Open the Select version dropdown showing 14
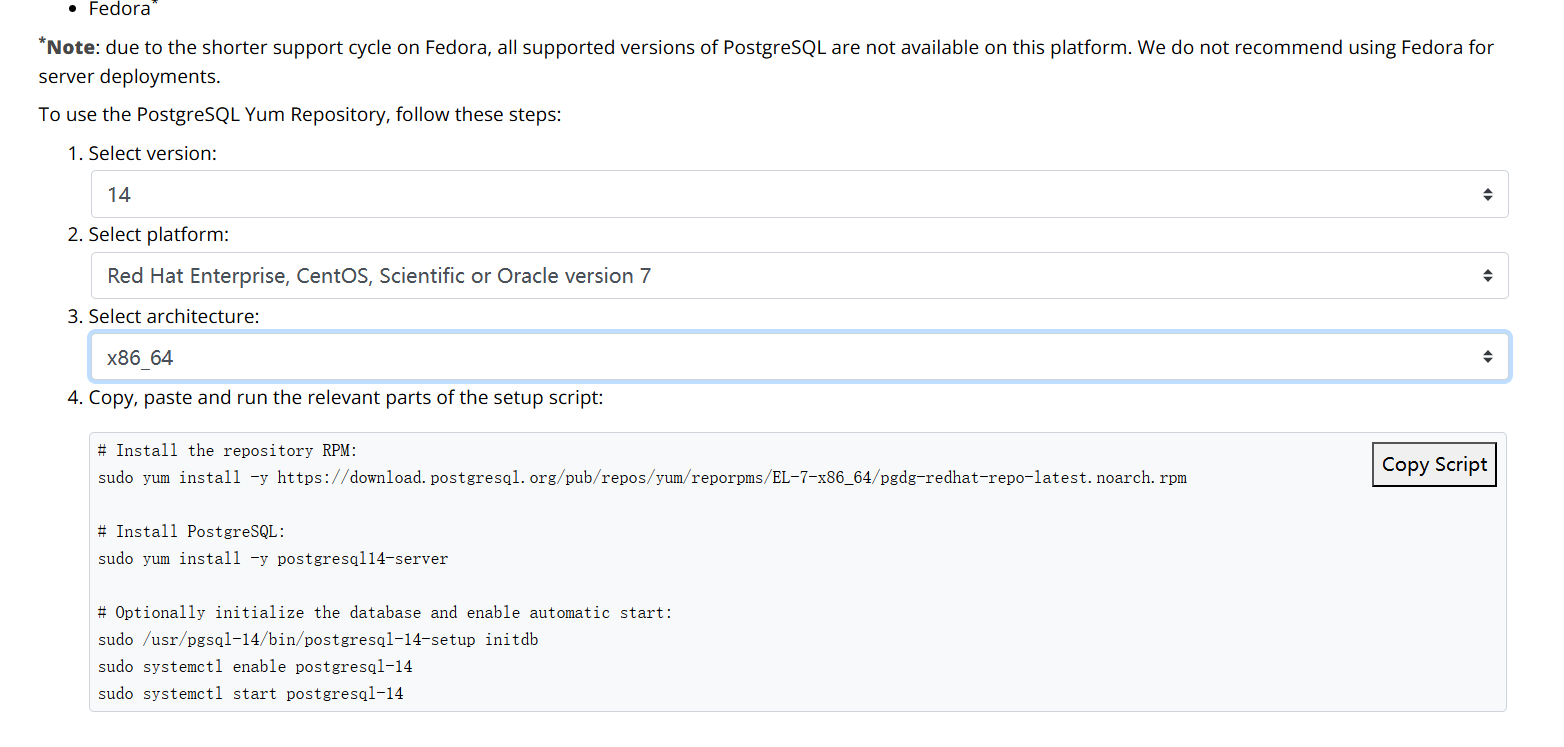The height and width of the screenshot is (747, 1564). pyautogui.click(x=799, y=194)
